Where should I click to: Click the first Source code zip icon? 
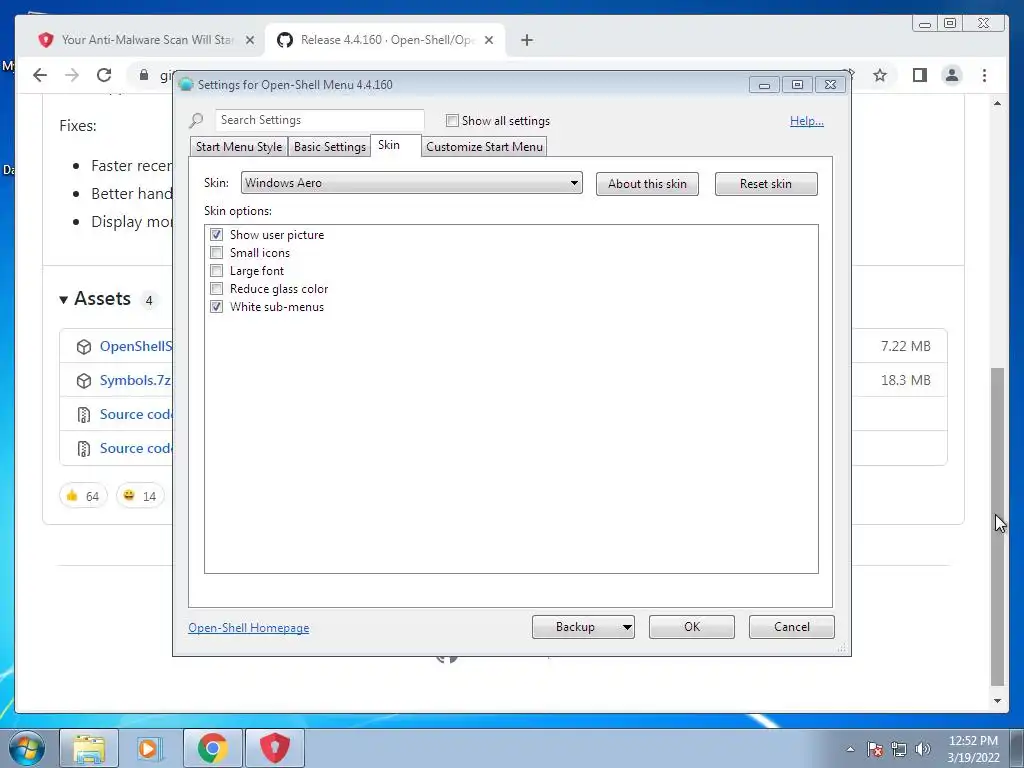(x=84, y=415)
